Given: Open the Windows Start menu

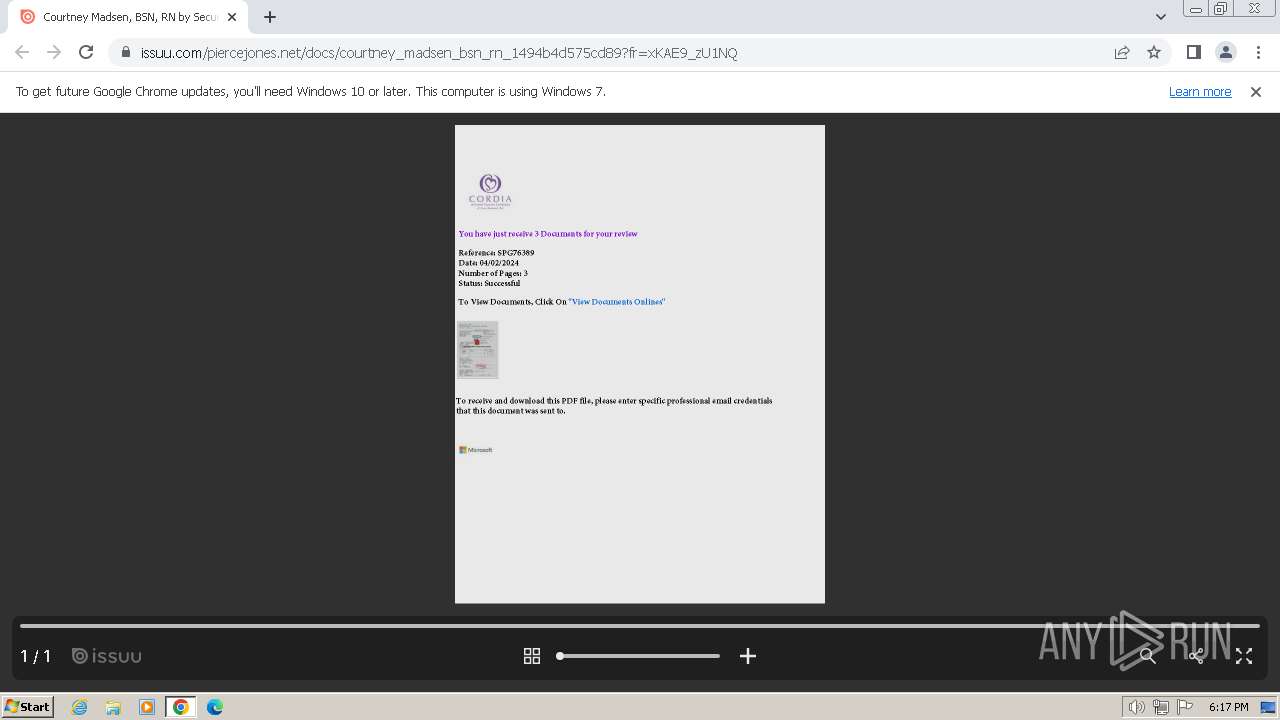Looking at the screenshot, I should tap(28, 707).
